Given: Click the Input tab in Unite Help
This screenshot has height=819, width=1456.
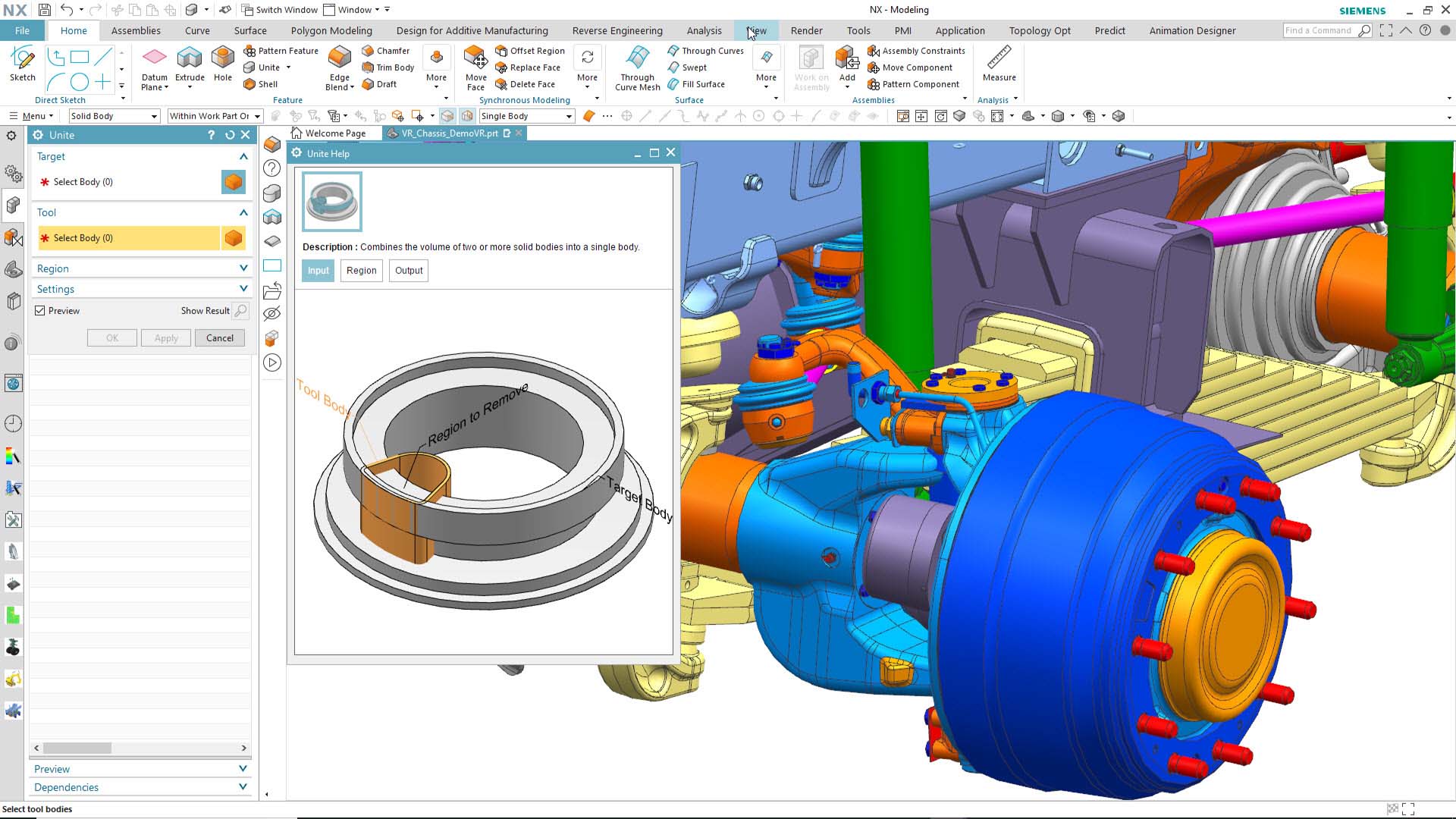Looking at the screenshot, I should (x=318, y=269).
